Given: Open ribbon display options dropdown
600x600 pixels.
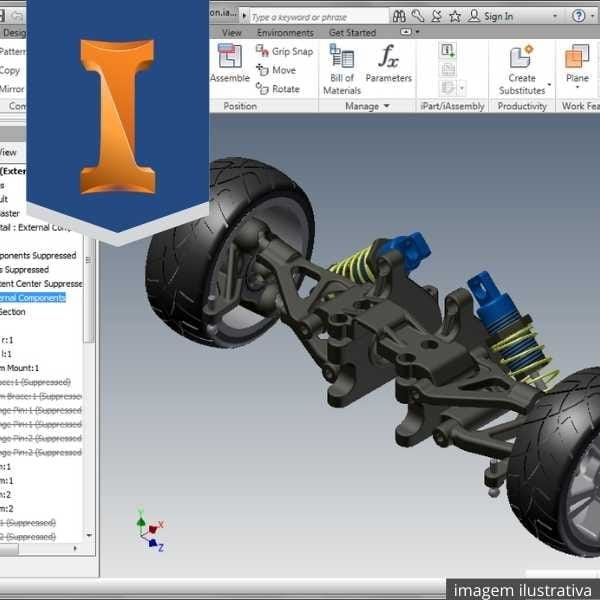Looking at the screenshot, I should click(x=417, y=32).
